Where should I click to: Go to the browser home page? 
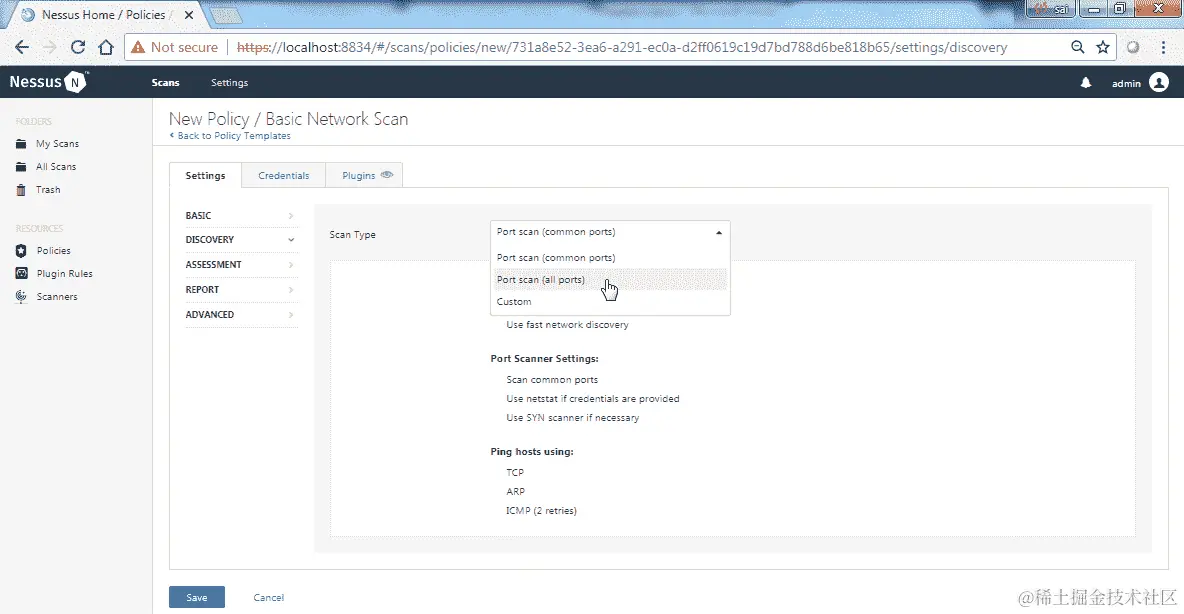(x=106, y=47)
